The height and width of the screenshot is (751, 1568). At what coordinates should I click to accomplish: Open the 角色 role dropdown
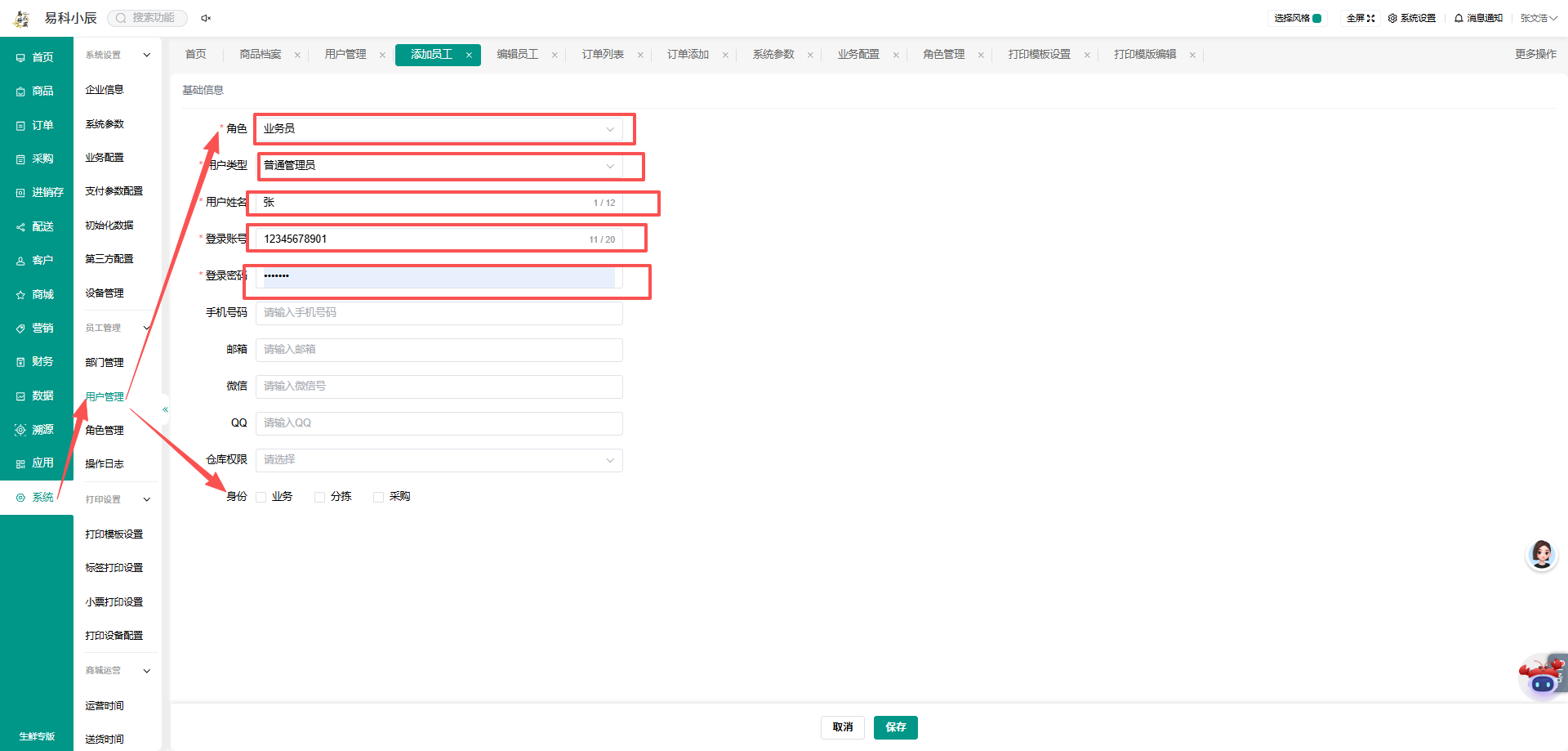point(439,129)
